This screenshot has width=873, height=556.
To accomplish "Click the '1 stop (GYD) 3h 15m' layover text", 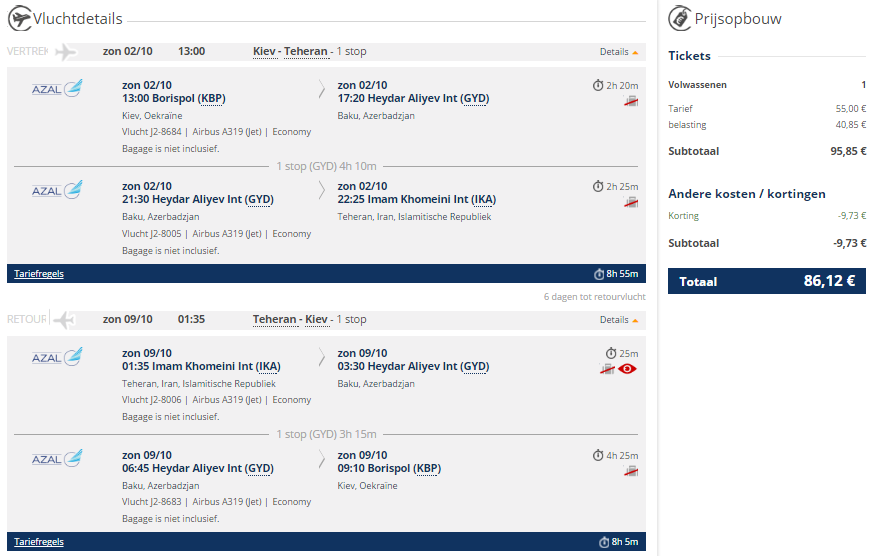I will (x=326, y=434).
